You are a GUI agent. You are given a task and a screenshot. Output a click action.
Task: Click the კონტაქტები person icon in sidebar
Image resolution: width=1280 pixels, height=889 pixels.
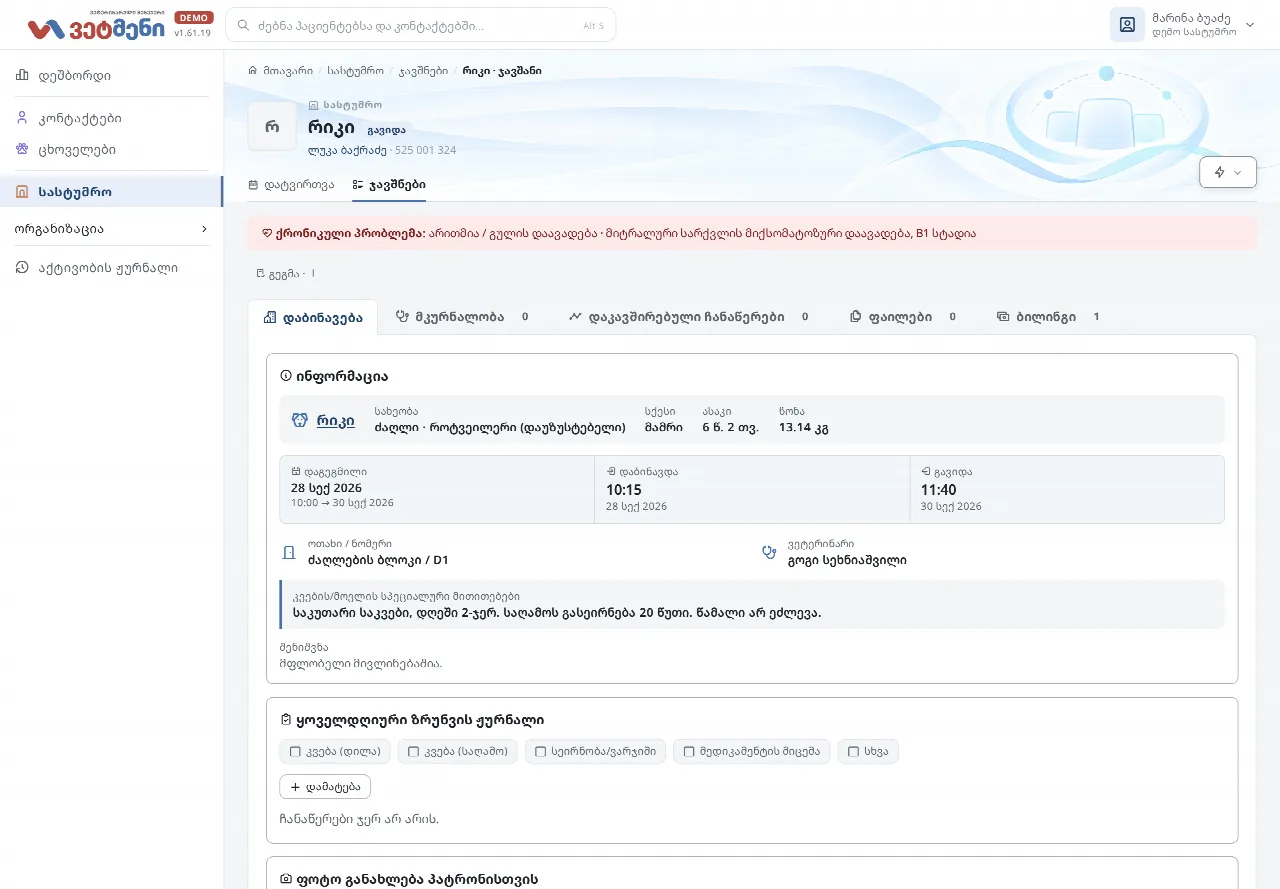pos(22,118)
